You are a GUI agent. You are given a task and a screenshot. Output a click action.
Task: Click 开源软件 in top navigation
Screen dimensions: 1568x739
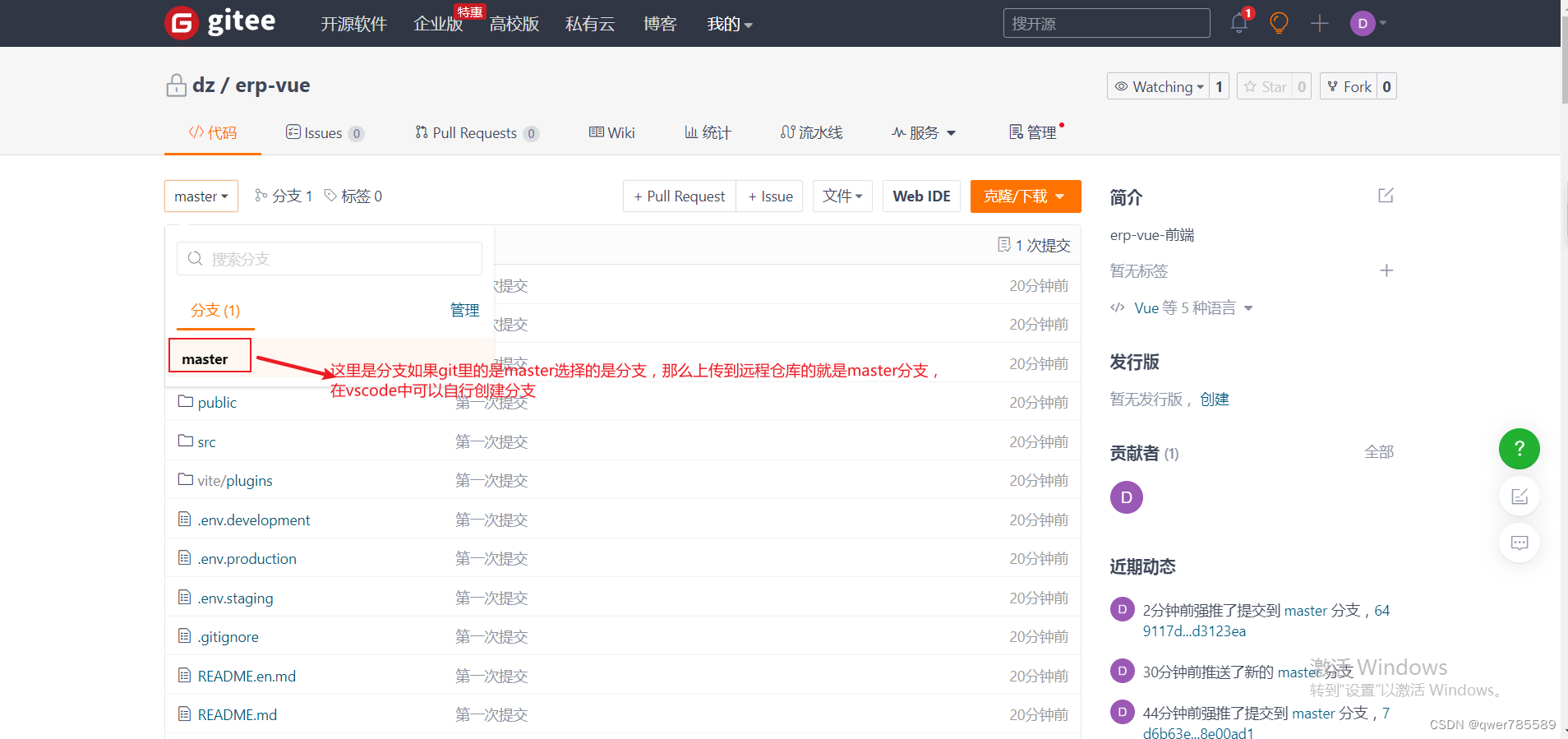pos(353,24)
